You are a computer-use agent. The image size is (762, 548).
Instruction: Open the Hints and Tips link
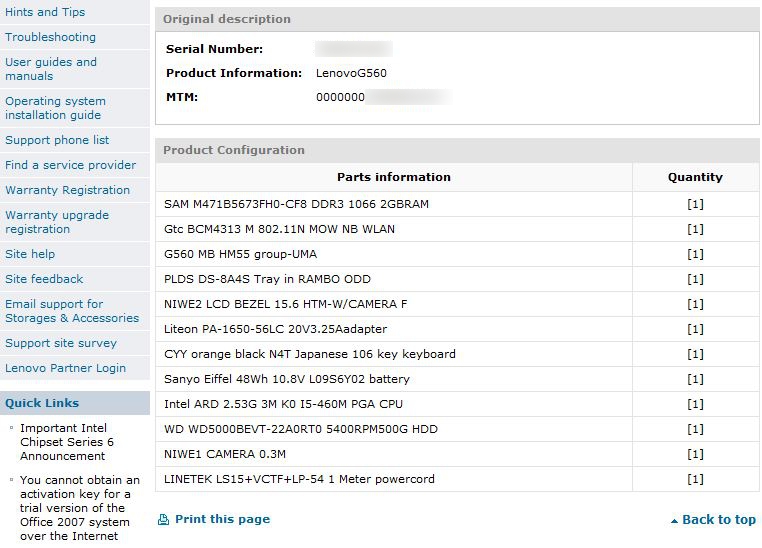[45, 12]
